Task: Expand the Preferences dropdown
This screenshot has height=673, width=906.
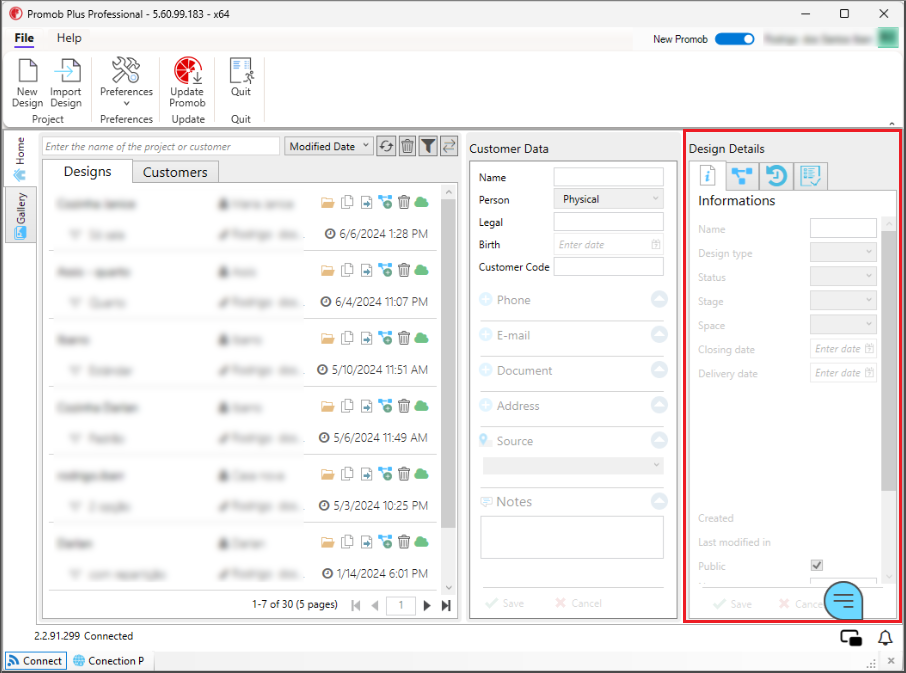Action: click(126, 103)
